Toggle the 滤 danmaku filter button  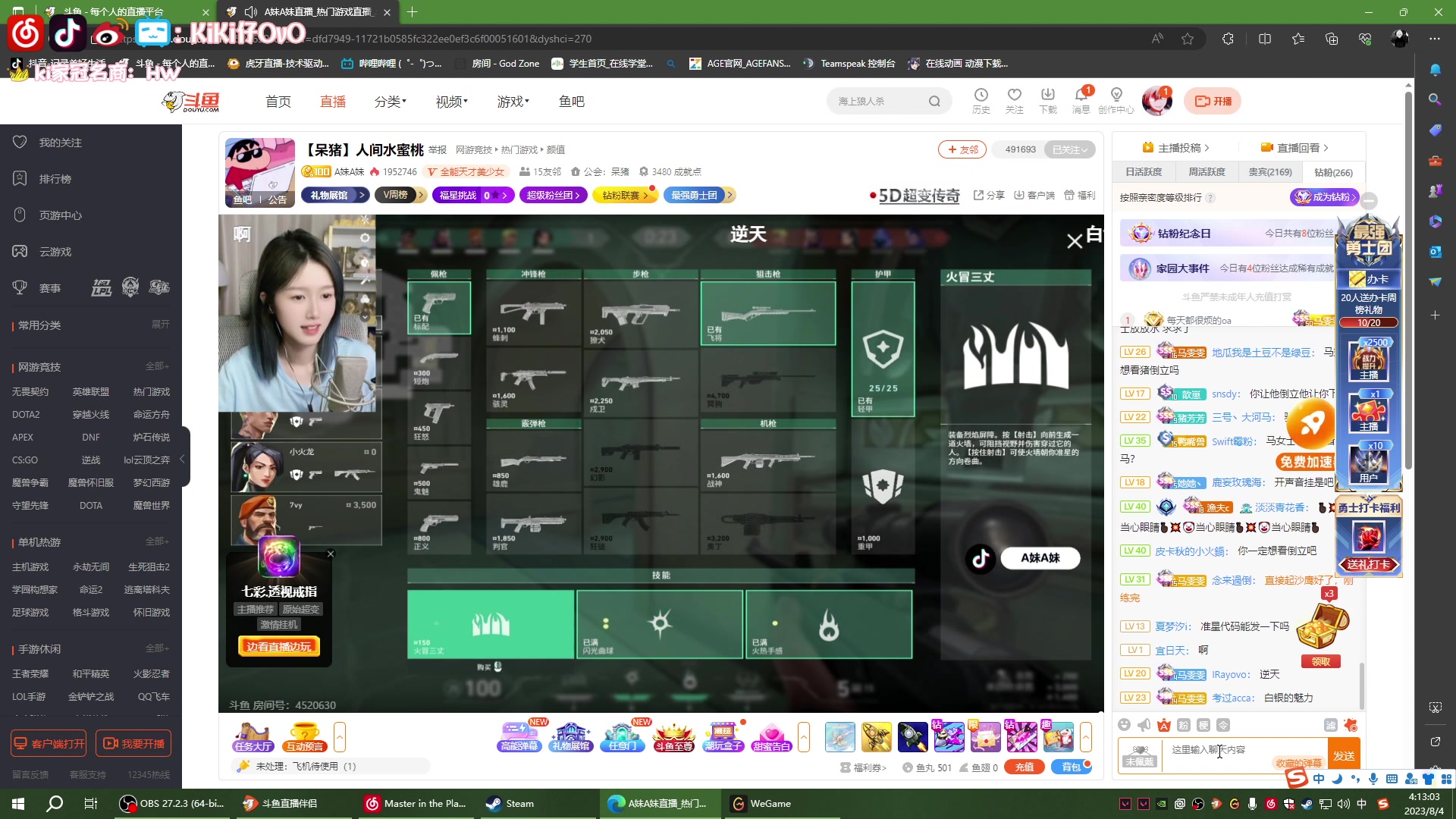coord(1330,725)
